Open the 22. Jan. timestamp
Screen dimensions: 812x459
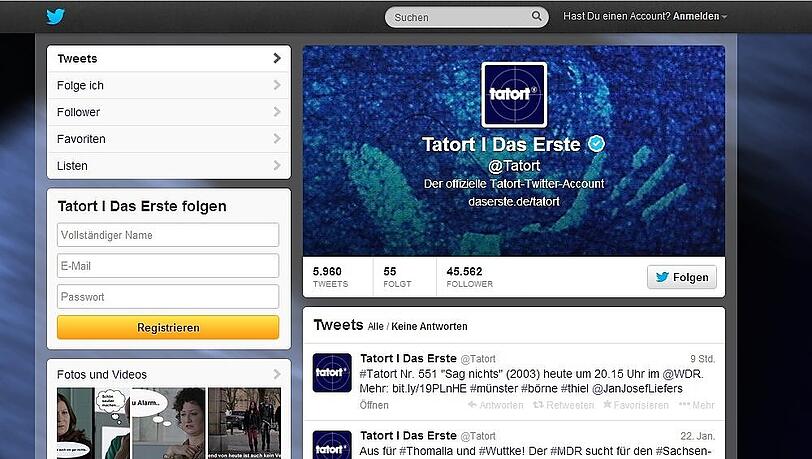coord(698,436)
